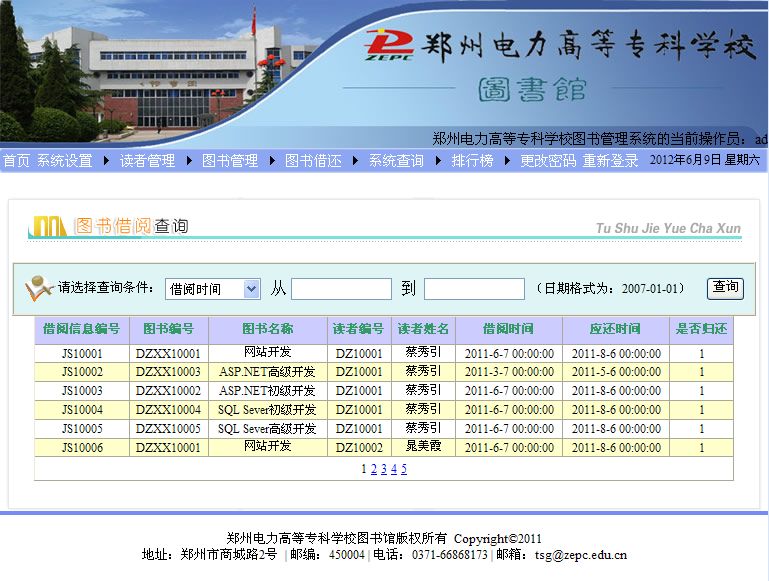Image resolution: width=769 pixels, height=581 pixels.
Task: Open the 系统设置 menu
Action: click(65, 160)
